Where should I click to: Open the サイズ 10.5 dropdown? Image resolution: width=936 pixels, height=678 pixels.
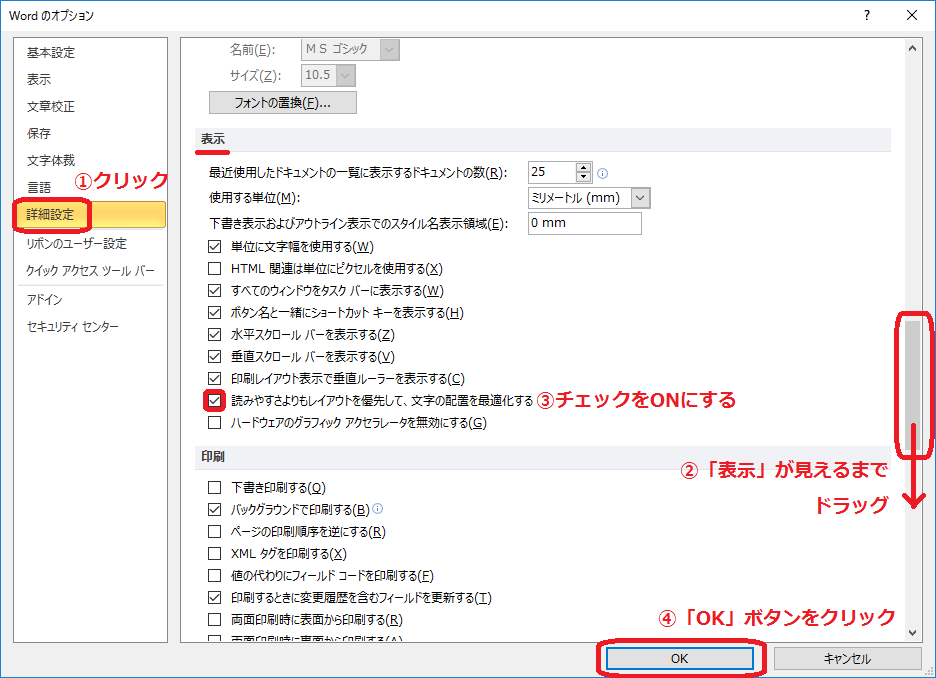click(x=346, y=75)
